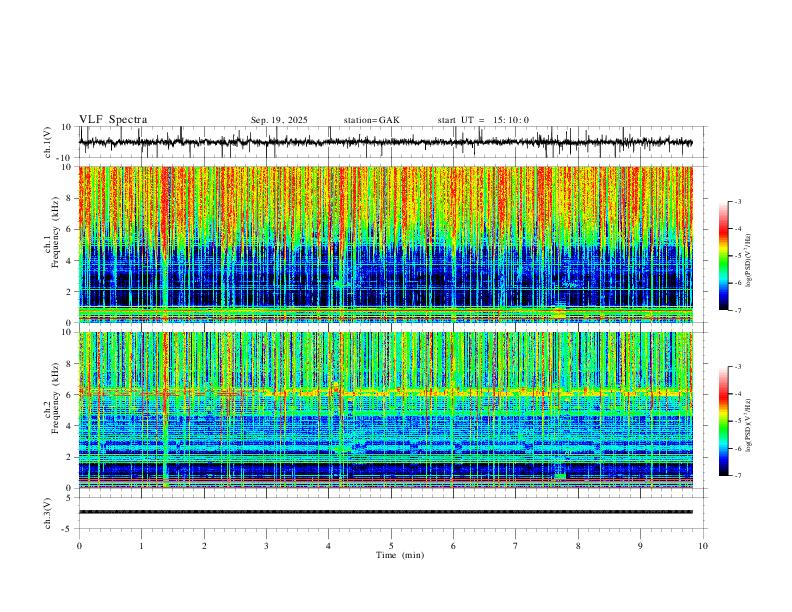Click time axis tick label "7"
This screenshot has height=612, width=792.
[516, 546]
